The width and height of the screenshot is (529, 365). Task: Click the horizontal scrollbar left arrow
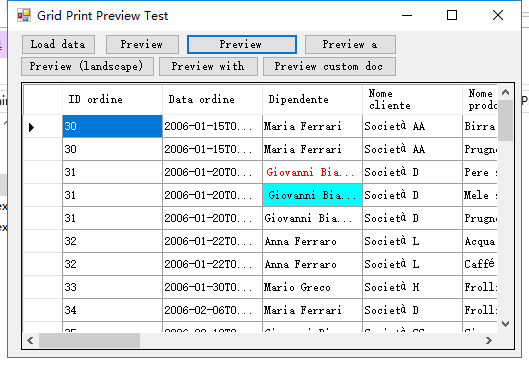pos(30,340)
